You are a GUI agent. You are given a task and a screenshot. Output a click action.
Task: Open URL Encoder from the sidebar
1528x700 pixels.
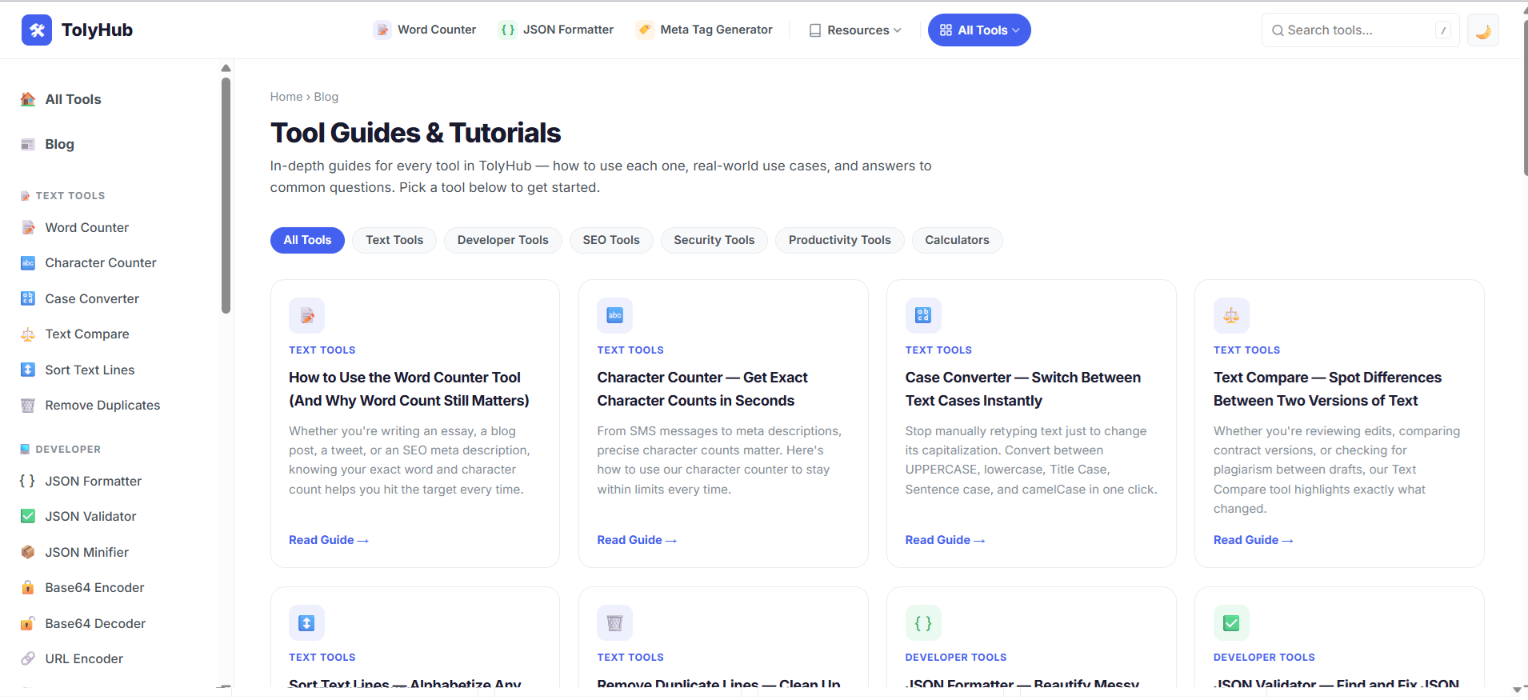(x=84, y=659)
